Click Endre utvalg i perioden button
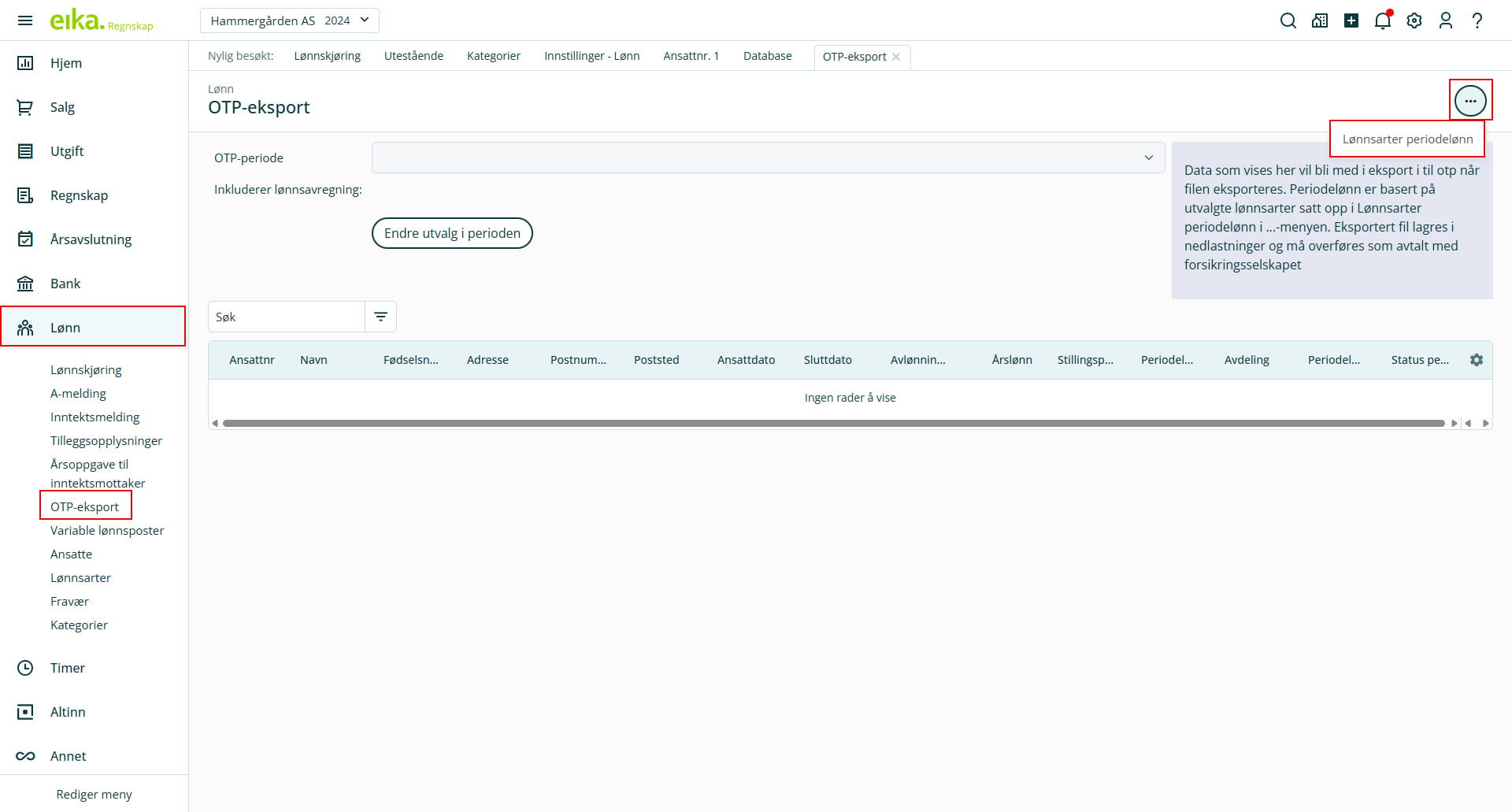 point(452,233)
